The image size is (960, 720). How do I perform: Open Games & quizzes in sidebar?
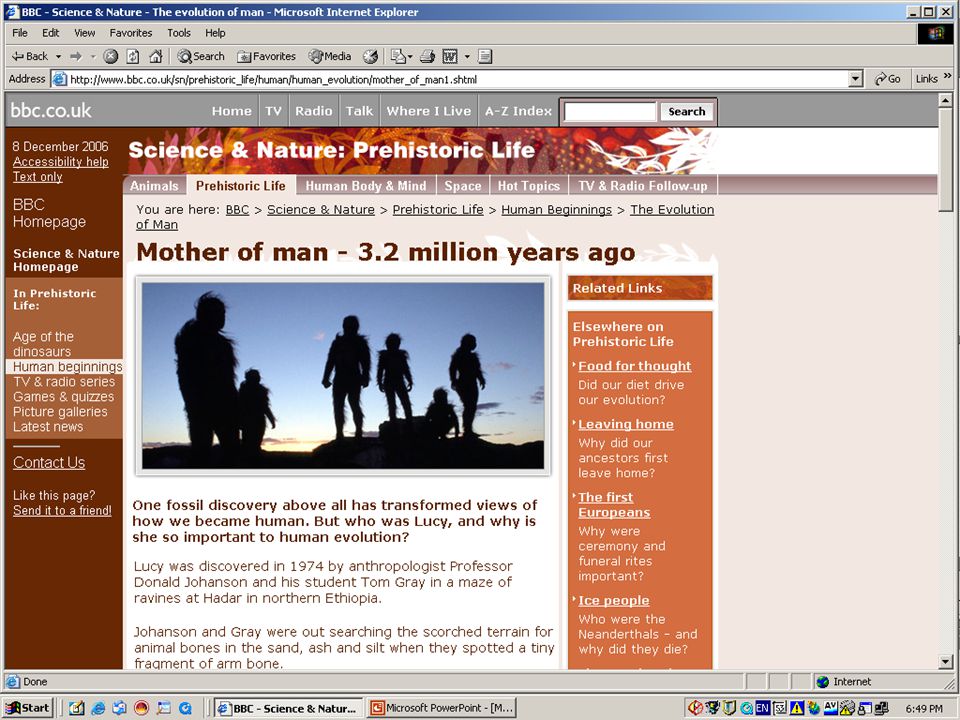coord(64,397)
